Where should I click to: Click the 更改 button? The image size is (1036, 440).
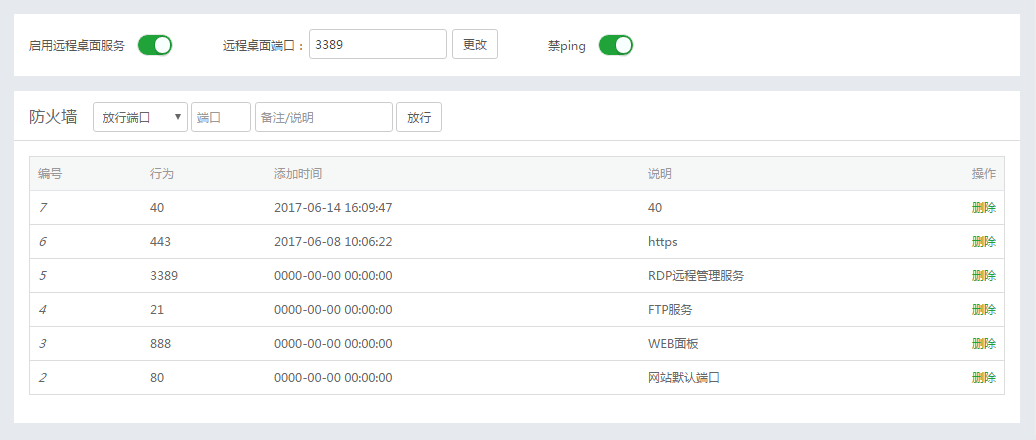point(475,45)
